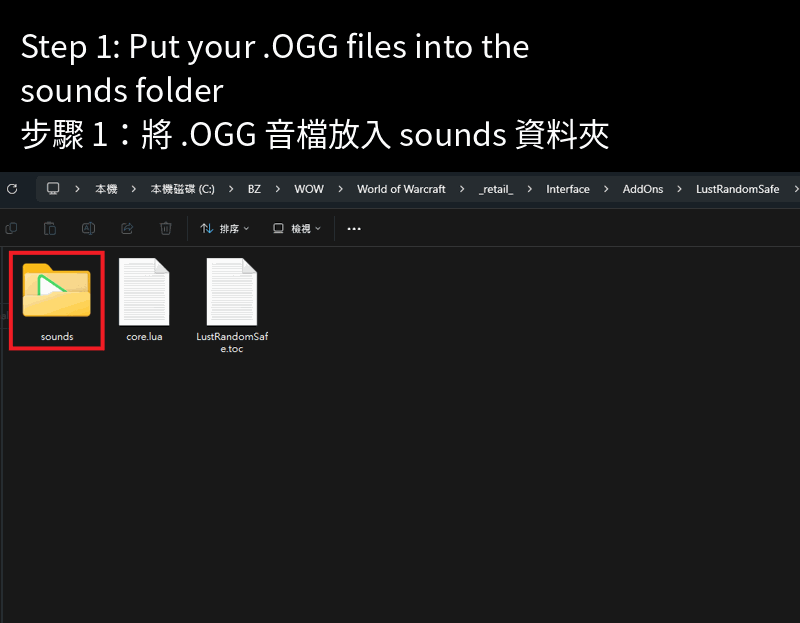This screenshot has height=623, width=800.
Task: Open the 檢視 view dropdown
Action: [297, 229]
